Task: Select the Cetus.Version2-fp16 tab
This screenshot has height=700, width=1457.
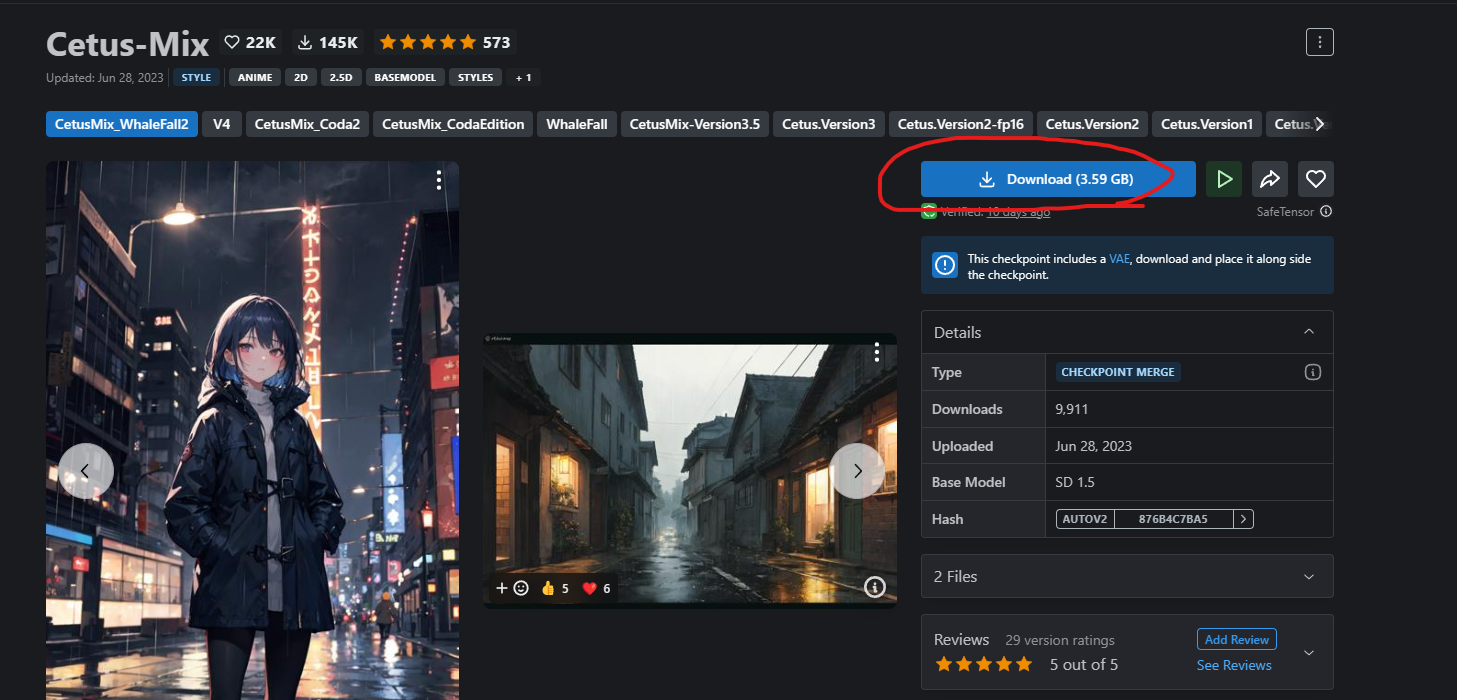Action: coord(961,124)
